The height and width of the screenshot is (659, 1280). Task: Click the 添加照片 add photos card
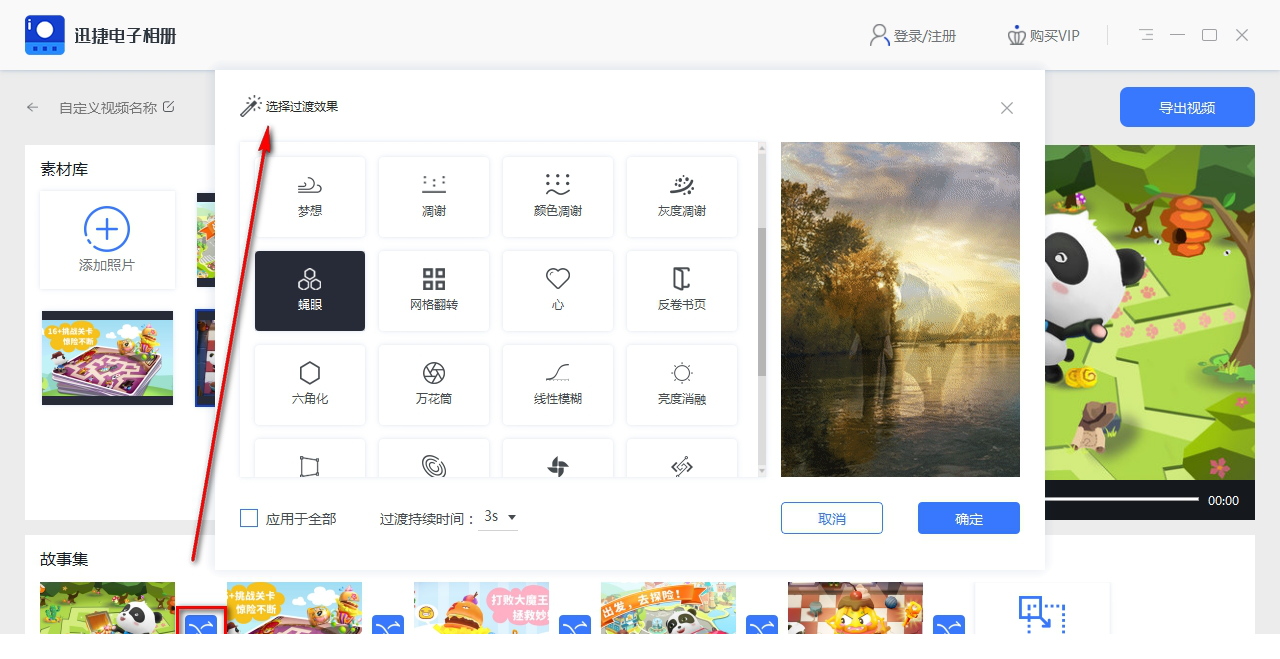107,240
